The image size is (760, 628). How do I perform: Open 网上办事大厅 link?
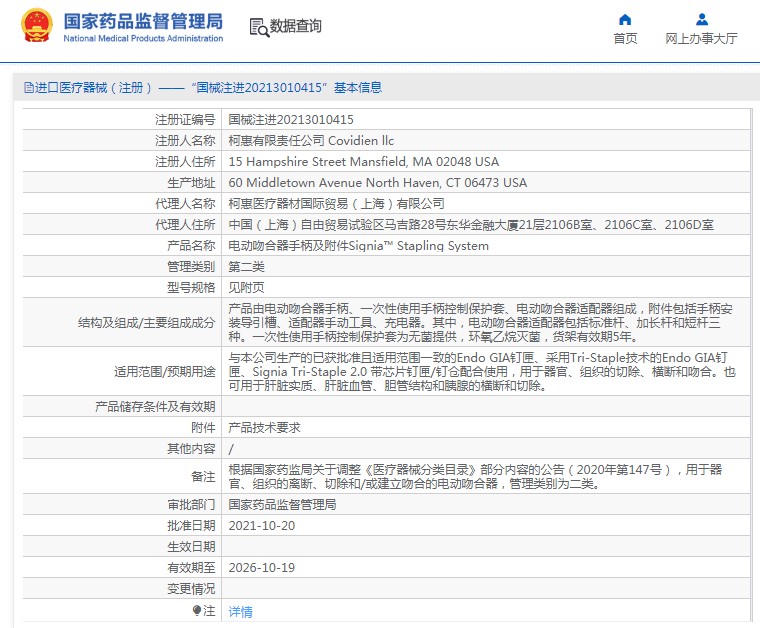[x=701, y=38]
